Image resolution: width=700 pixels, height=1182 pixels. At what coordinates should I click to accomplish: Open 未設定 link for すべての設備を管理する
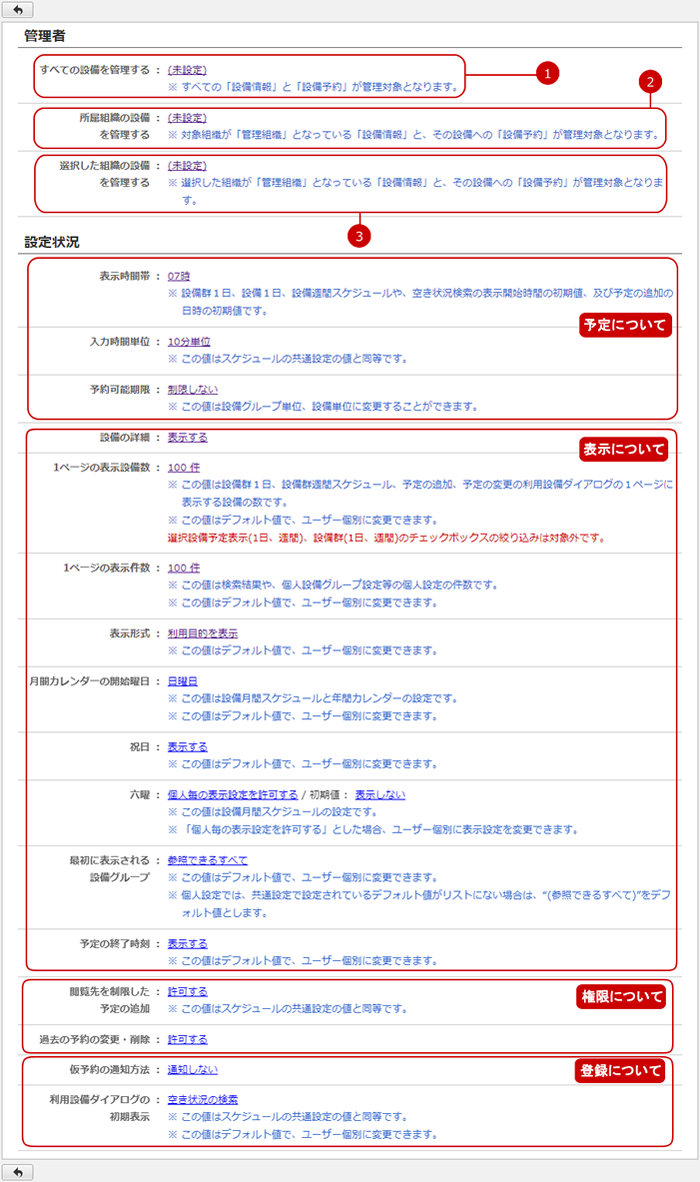tap(187, 70)
